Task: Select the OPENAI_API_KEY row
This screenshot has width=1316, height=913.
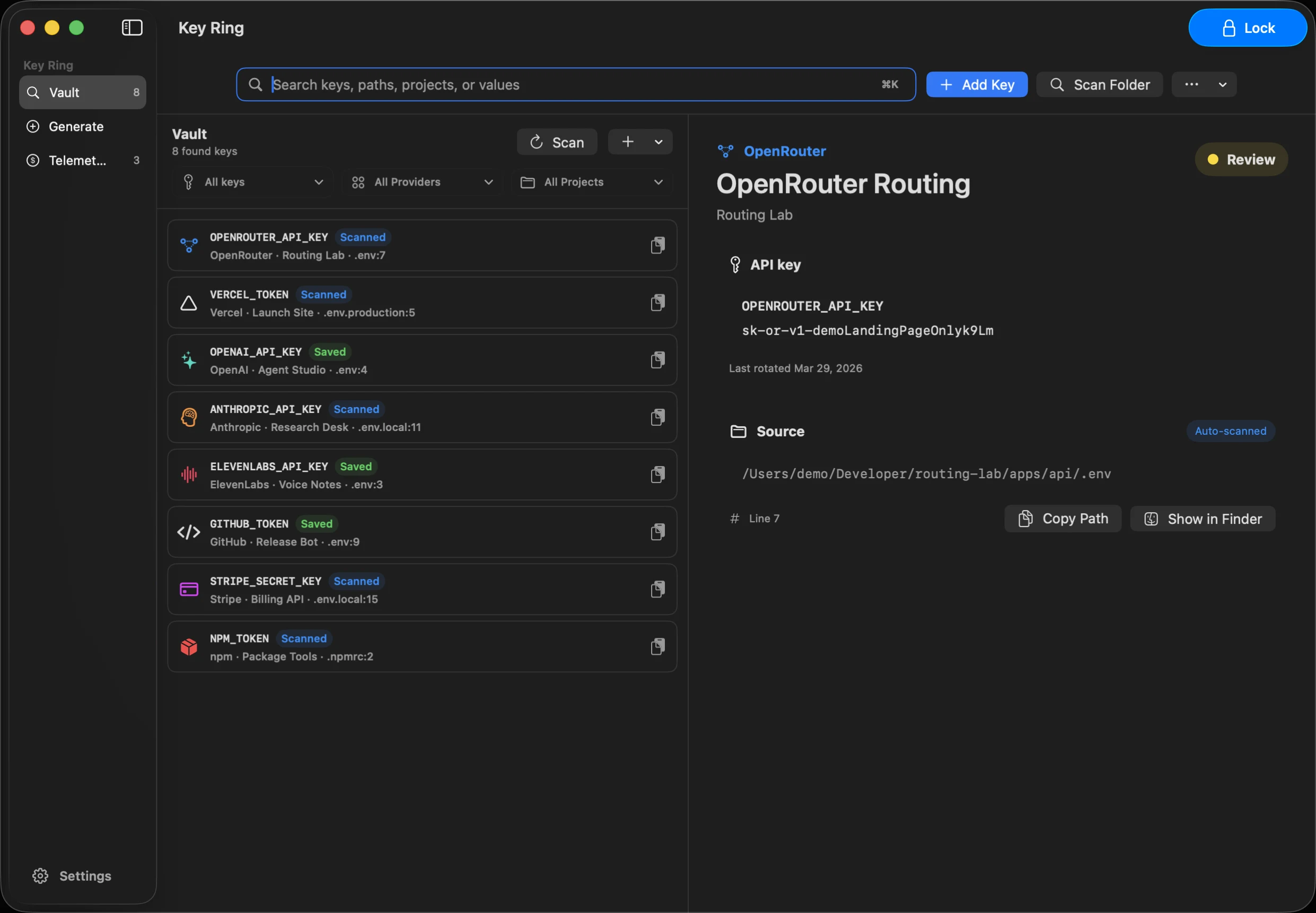Action: [422, 360]
